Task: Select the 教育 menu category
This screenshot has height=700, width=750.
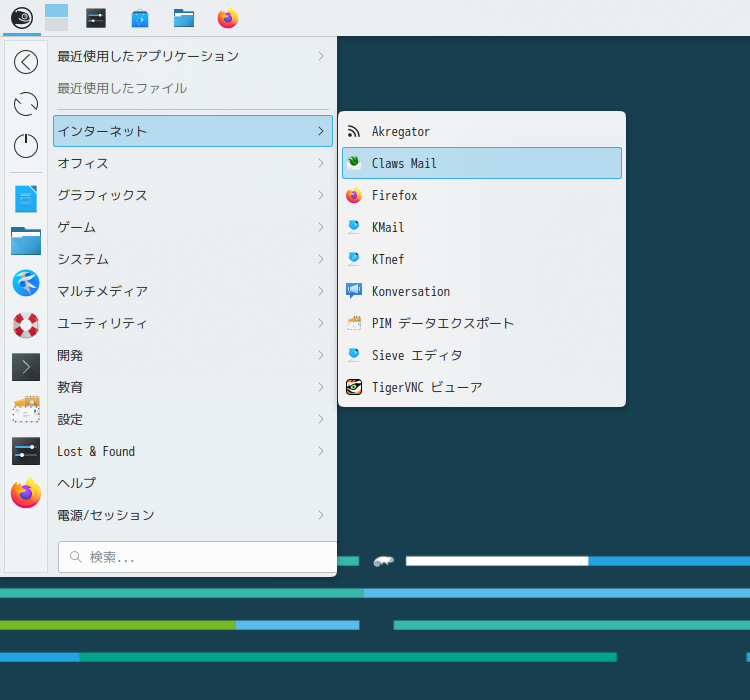Action: pos(193,387)
